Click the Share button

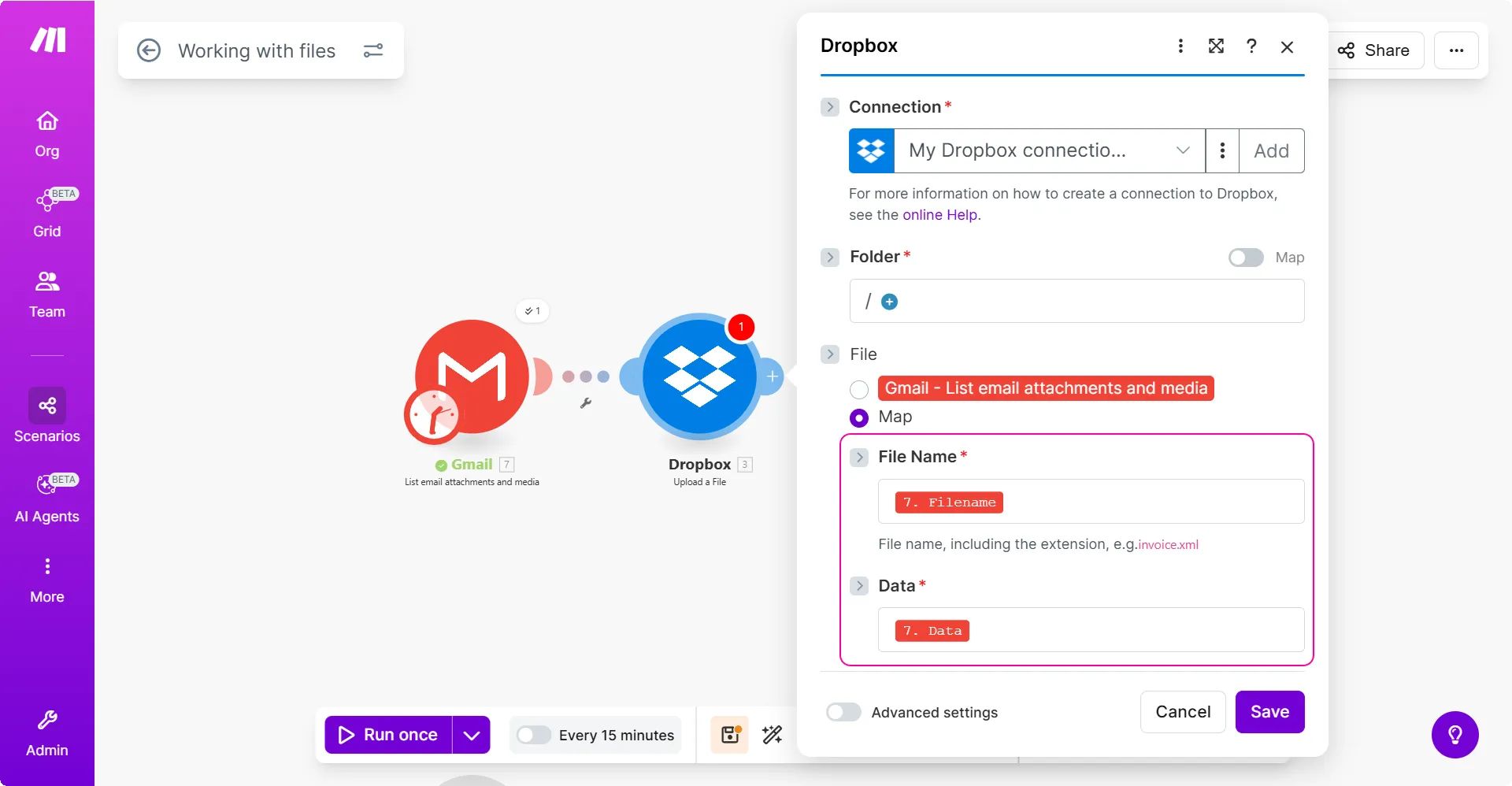1375,50
